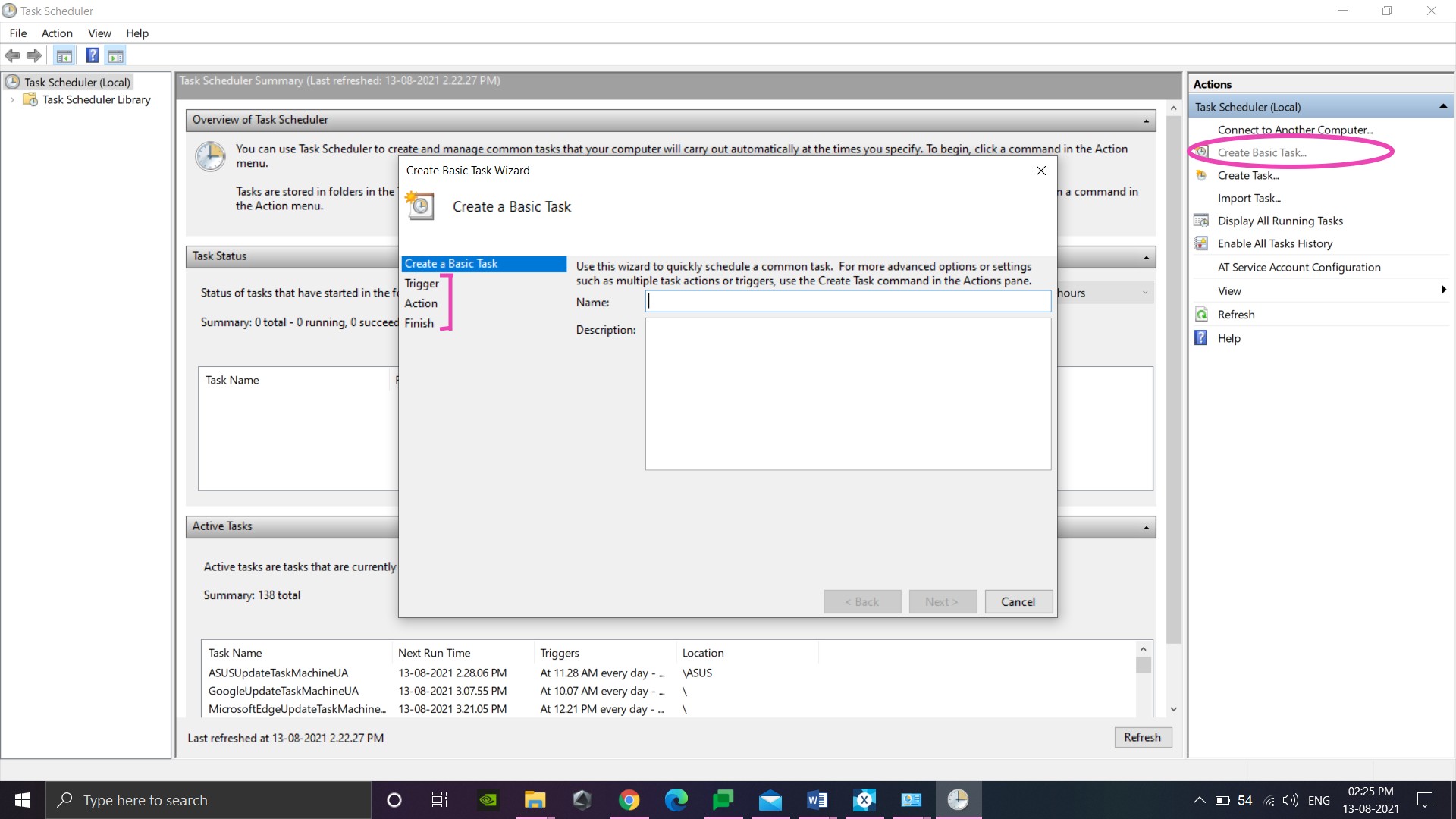Screen dimensions: 1456x819
Task: Click the Task Scheduler icon on the taskbar
Action: tap(959, 799)
